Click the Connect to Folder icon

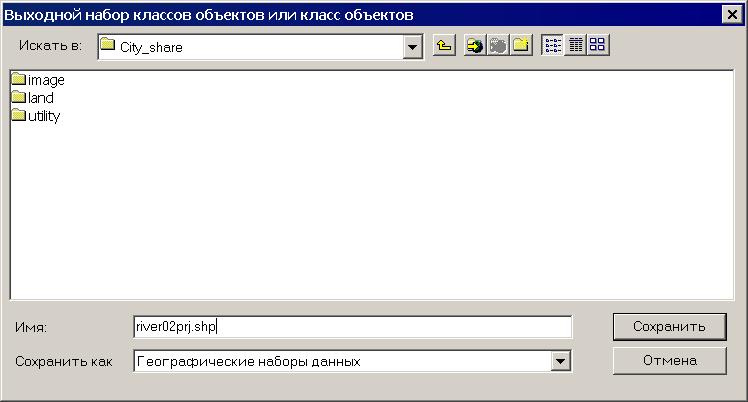(475, 46)
